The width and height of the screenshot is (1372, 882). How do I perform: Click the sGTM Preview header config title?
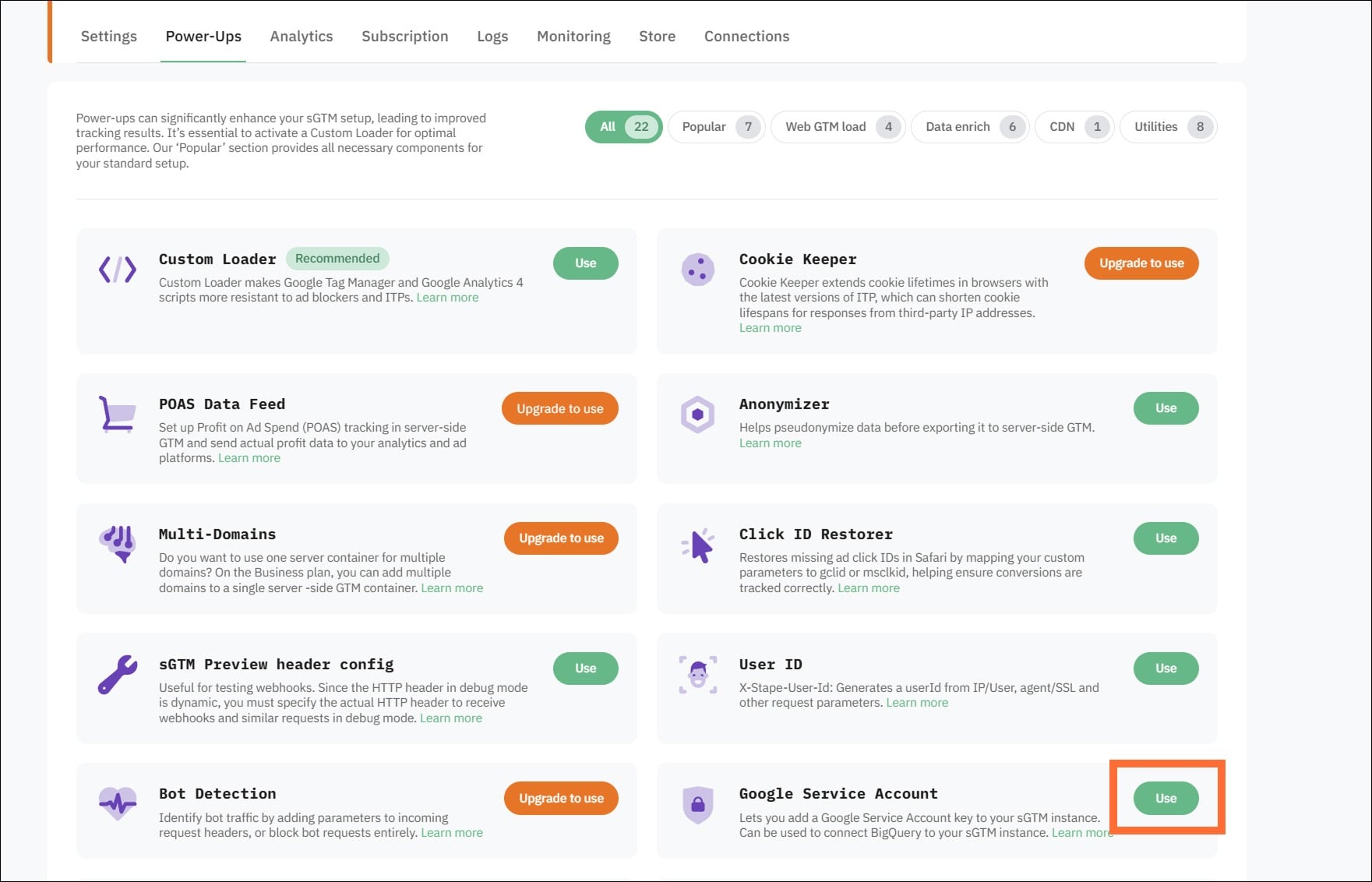pyautogui.click(x=277, y=665)
